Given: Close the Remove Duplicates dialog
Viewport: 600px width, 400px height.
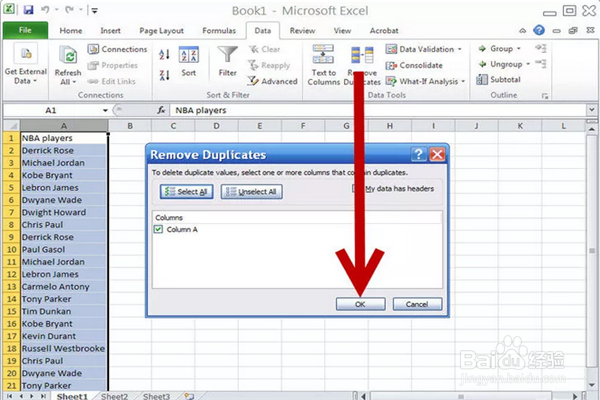Looking at the screenshot, I should (437, 154).
